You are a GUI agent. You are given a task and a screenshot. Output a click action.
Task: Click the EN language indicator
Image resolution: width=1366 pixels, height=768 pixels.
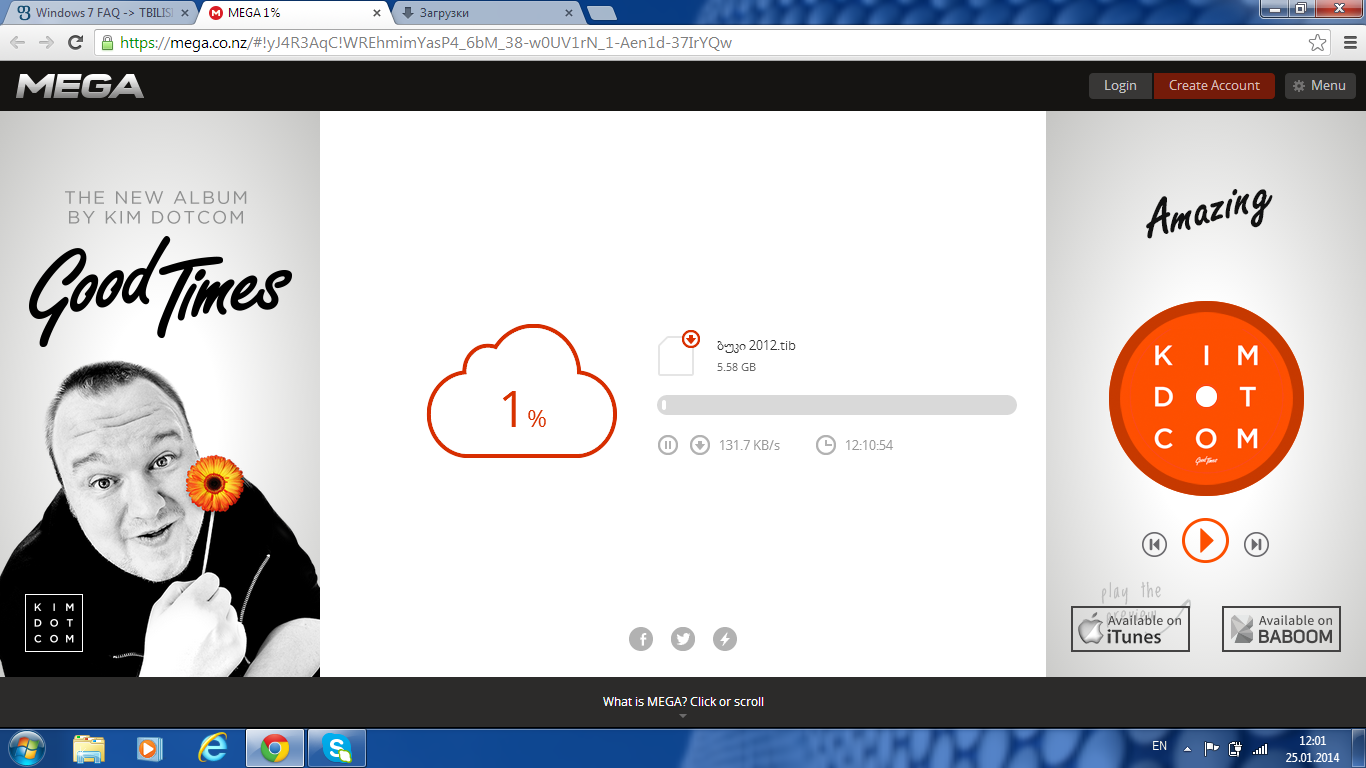[1160, 746]
